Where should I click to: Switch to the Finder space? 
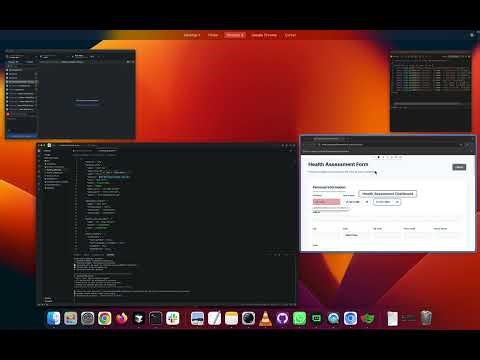pyautogui.click(x=213, y=35)
